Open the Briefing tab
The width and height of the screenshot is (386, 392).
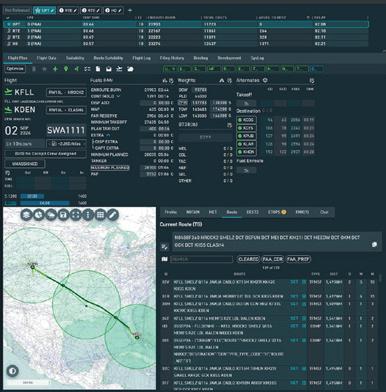(x=201, y=58)
